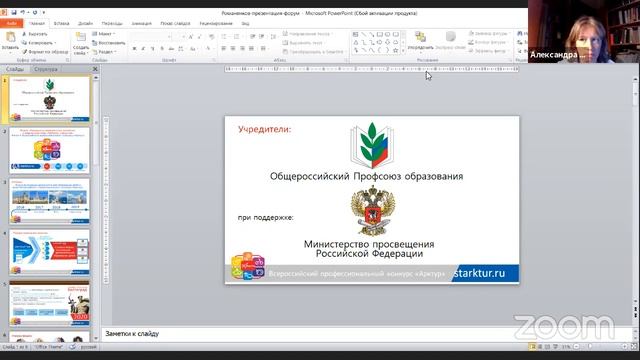Image resolution: width=640 pixels, height=360 pixels.
Task: Click the Align text right icon
Action: pos(242,49)
